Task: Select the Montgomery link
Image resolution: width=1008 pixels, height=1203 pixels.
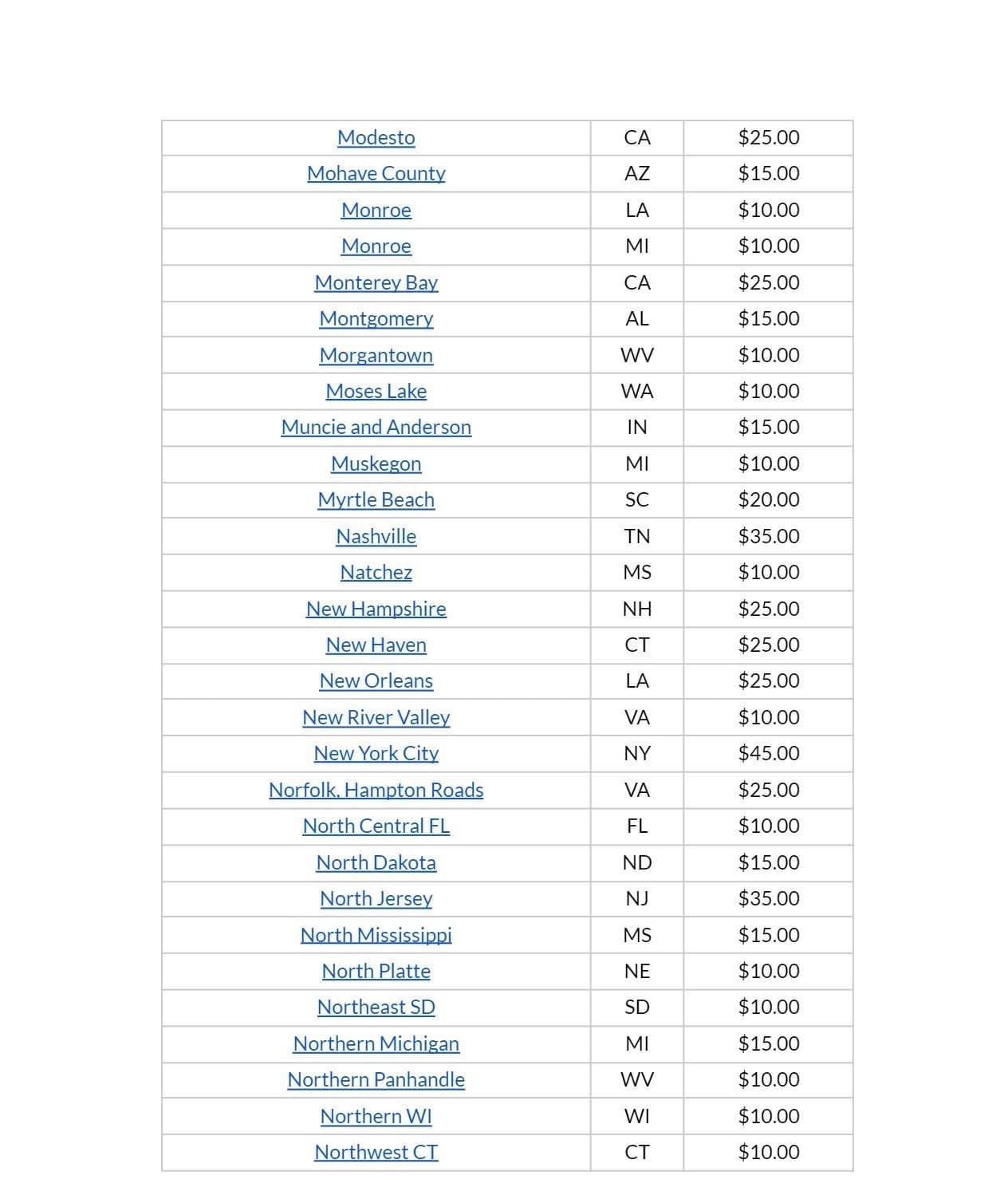Action: 376,318
